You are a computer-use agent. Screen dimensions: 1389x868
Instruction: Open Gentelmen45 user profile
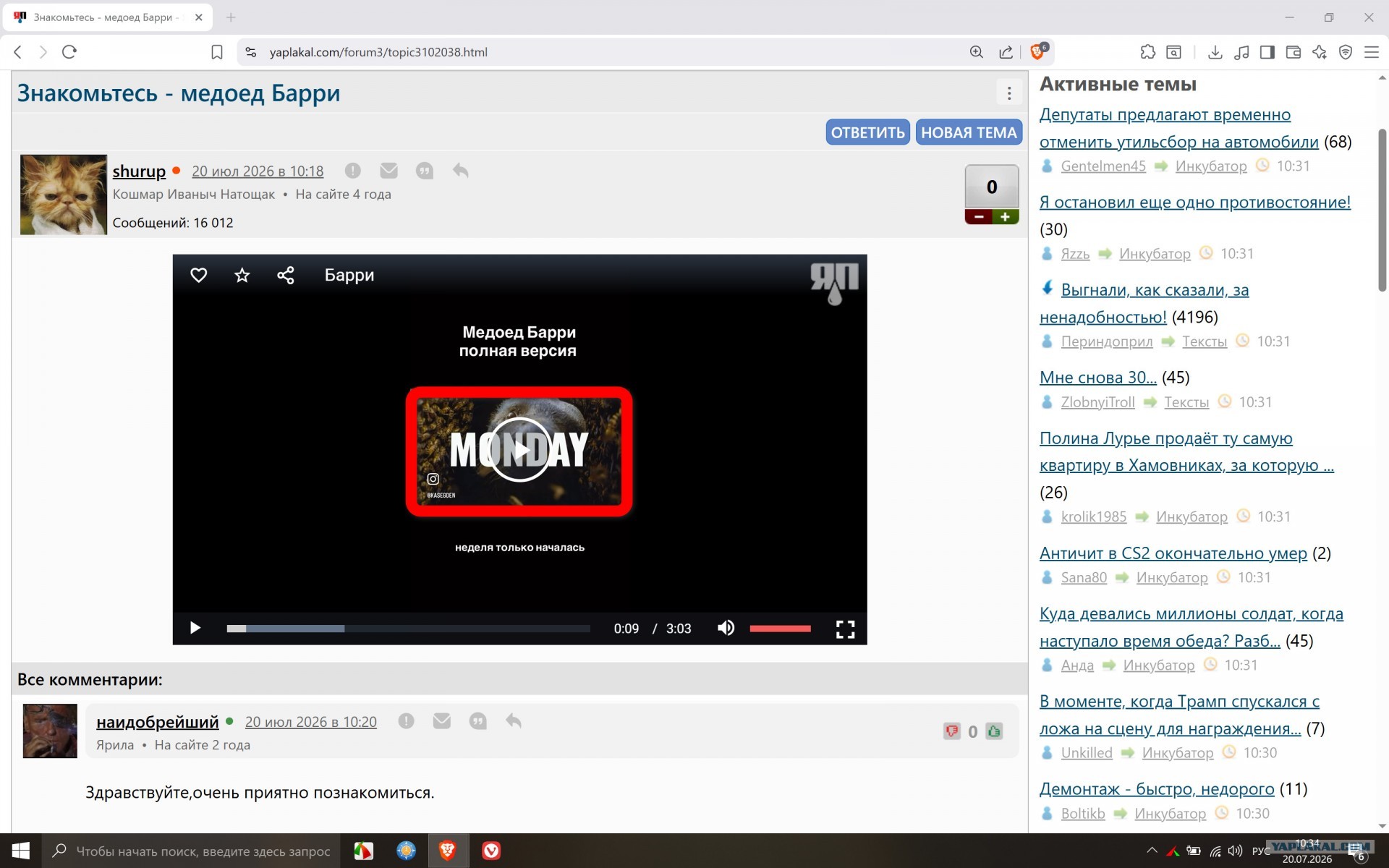click(1103, 166)
